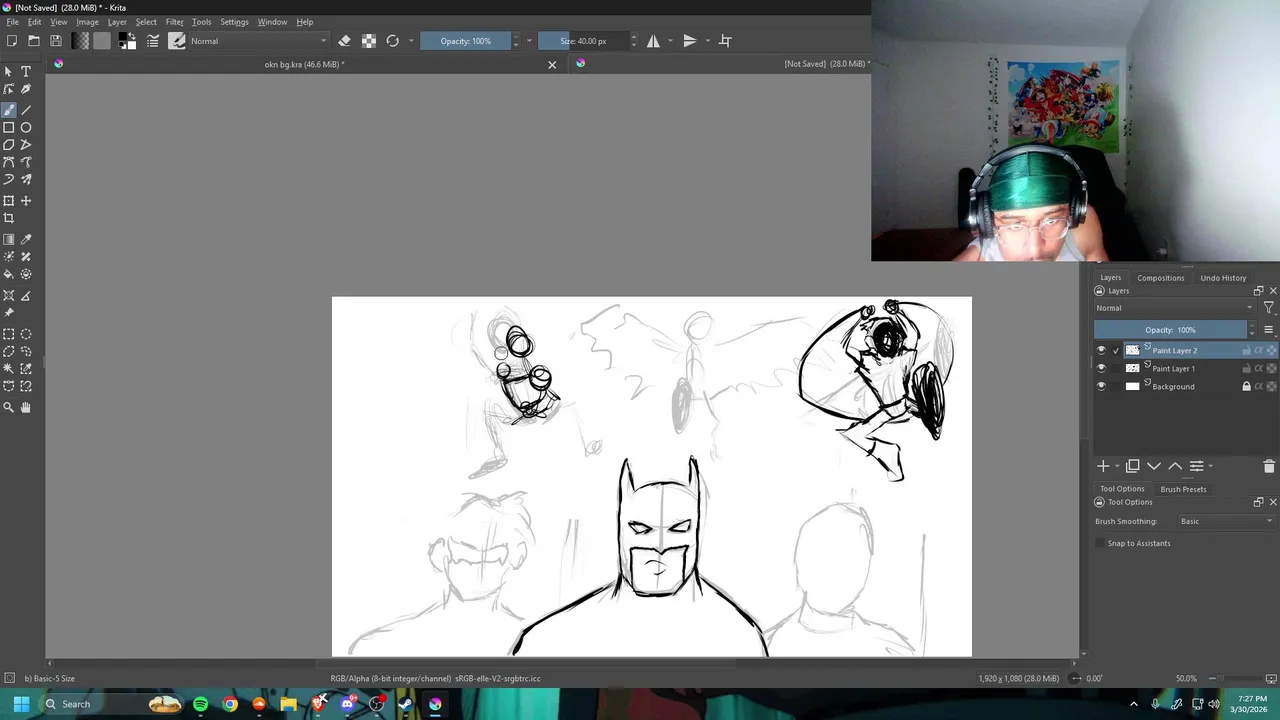
Task: Show hidden system tray icons chevron
Action: (x=1133, y=704)
